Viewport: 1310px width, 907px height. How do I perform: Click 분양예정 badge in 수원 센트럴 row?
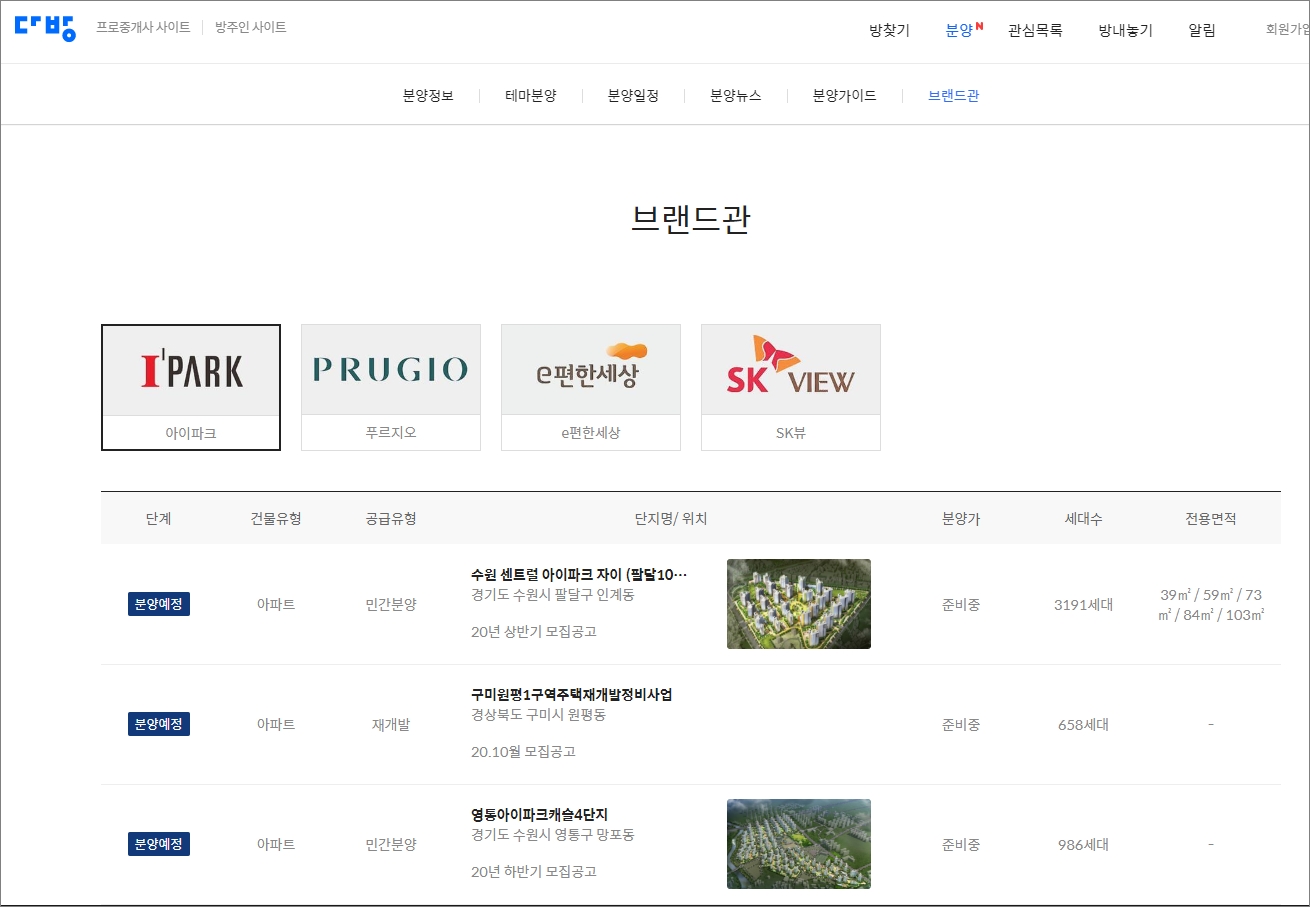pyautogui.click(x=159, y=604)
